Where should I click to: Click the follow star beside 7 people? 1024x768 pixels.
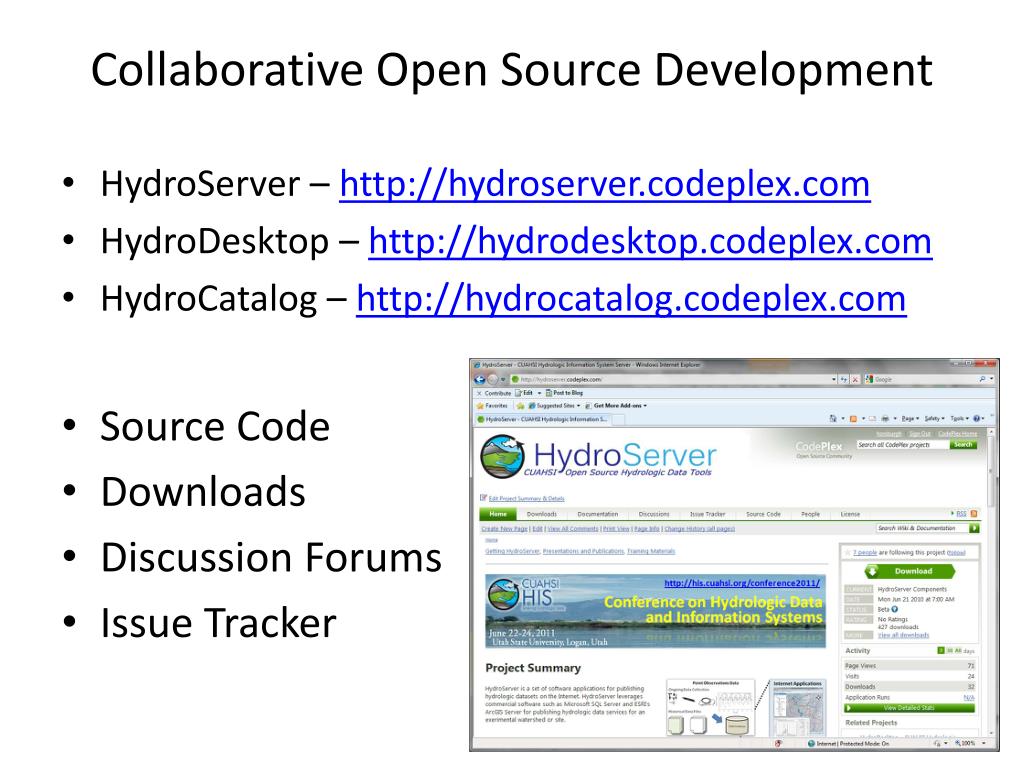tap(848, 553)
